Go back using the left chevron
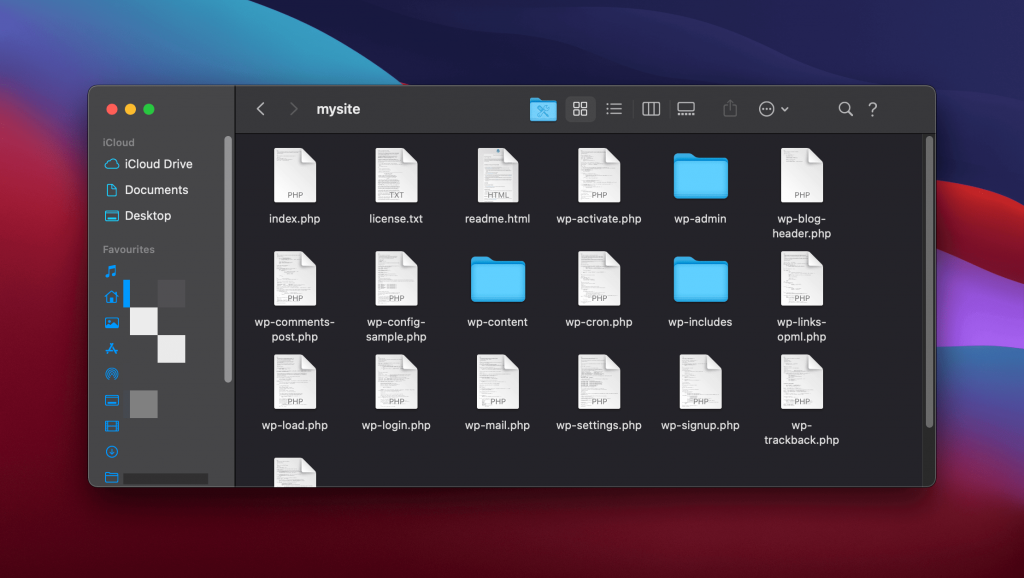This screenshot has height=578, width=1024. tap(261, 109)
